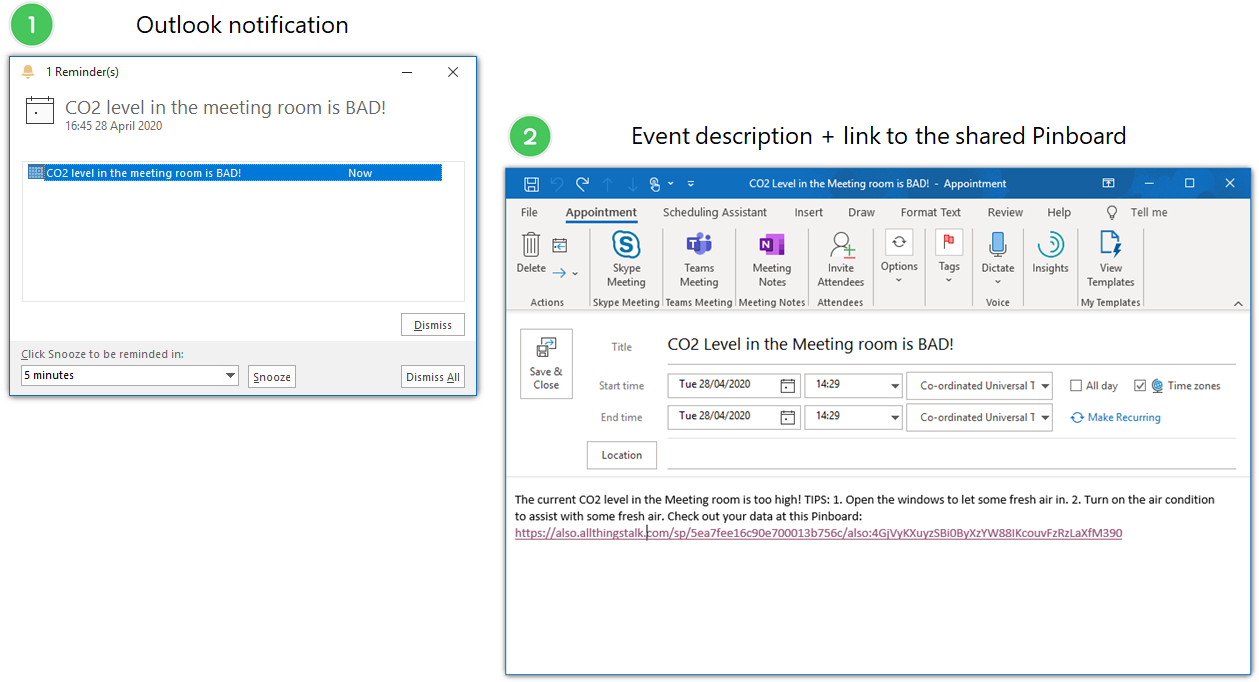This screenshot has width=1259, height=682.
Task: Collapse the ribbon with the chevron
Action: (x=1238, y=303)
